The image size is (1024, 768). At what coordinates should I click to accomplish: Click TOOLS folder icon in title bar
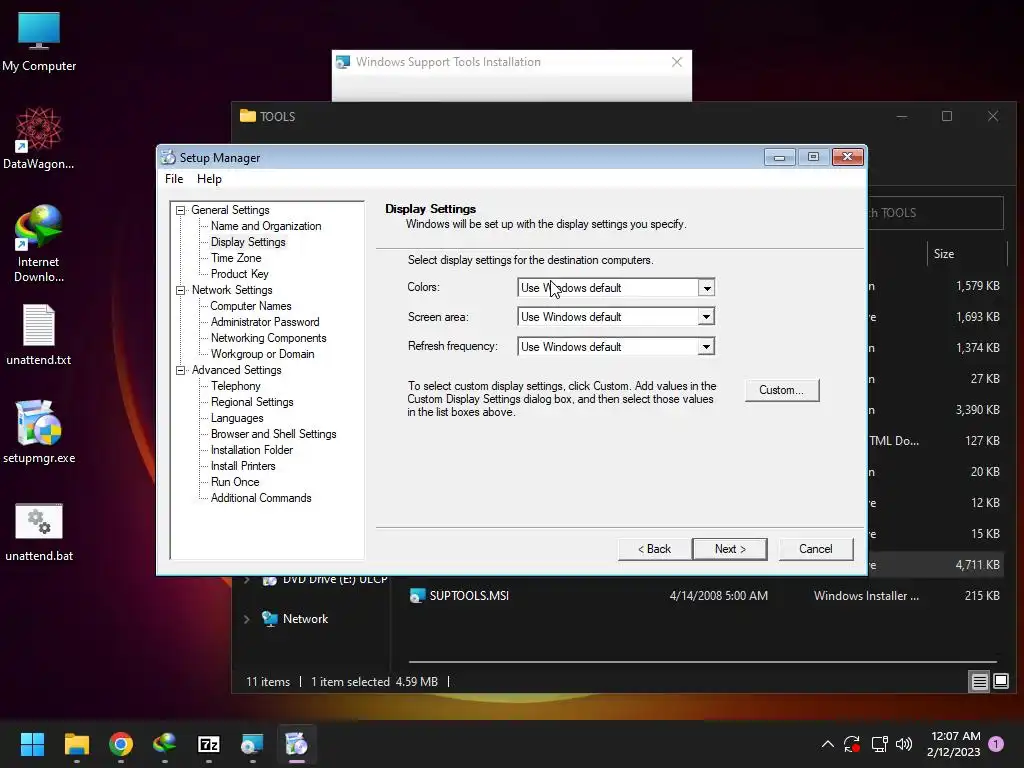pyautogui.click(x=248, y=116)
